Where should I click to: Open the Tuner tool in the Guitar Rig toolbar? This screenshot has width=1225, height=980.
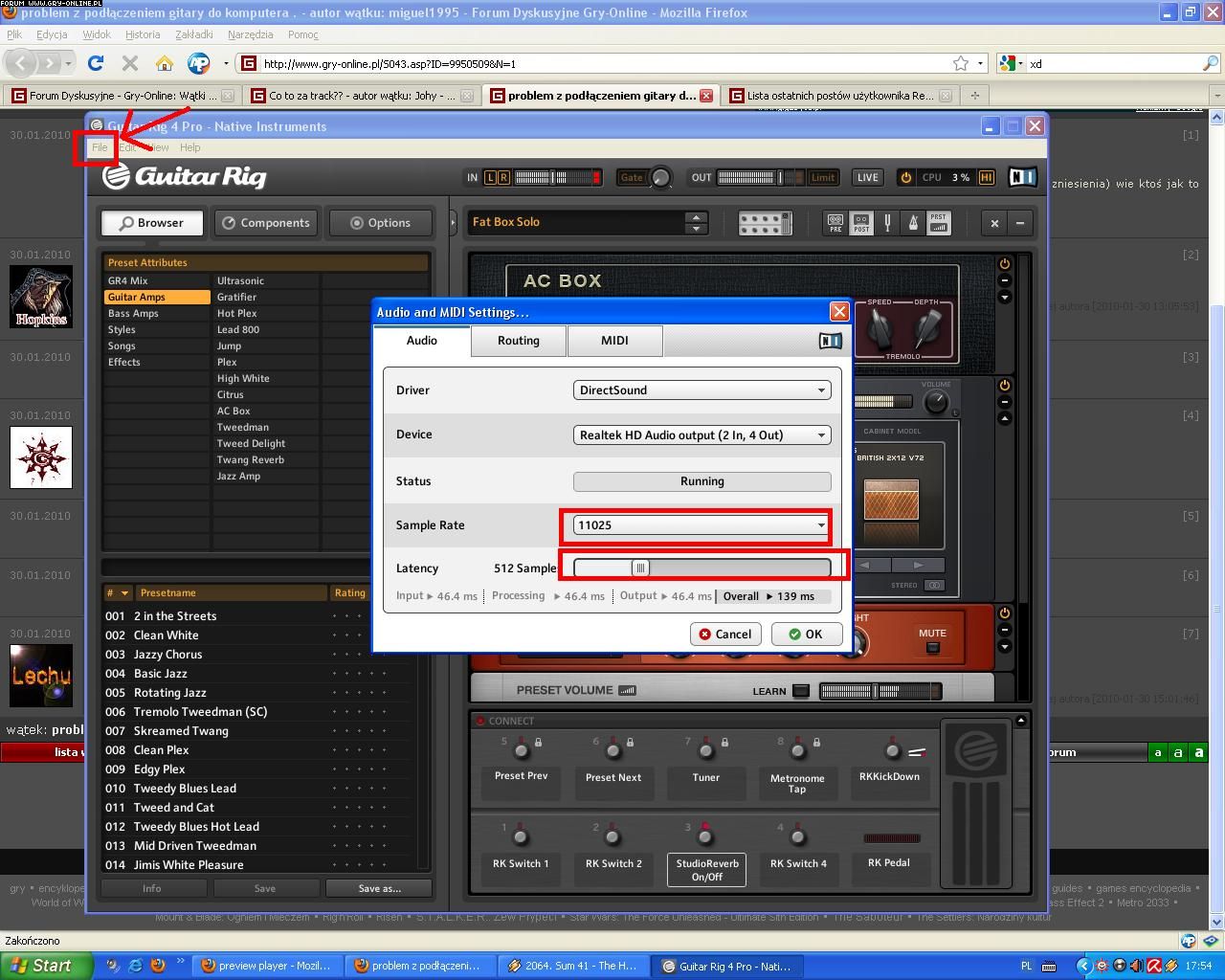(887, 223)
